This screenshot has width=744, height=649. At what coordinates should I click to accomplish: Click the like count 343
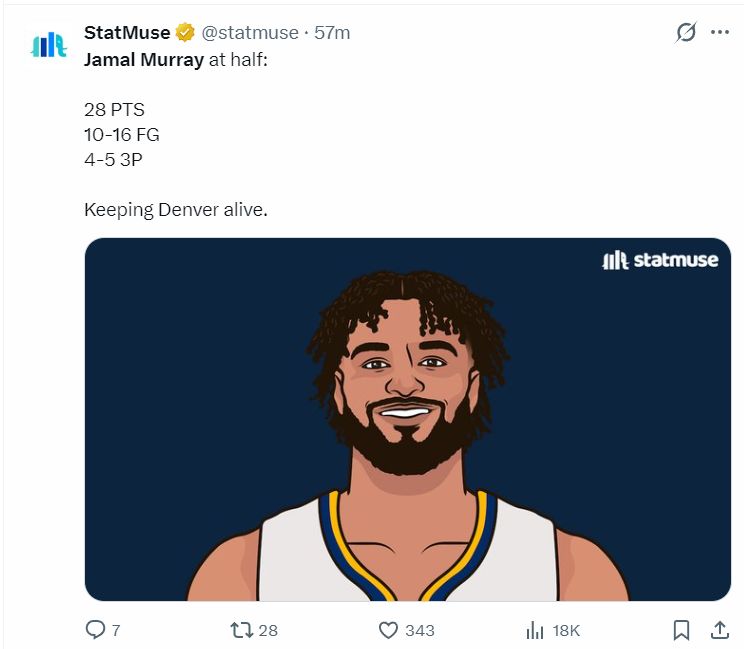pyautogui.click(x=420, y=631)
